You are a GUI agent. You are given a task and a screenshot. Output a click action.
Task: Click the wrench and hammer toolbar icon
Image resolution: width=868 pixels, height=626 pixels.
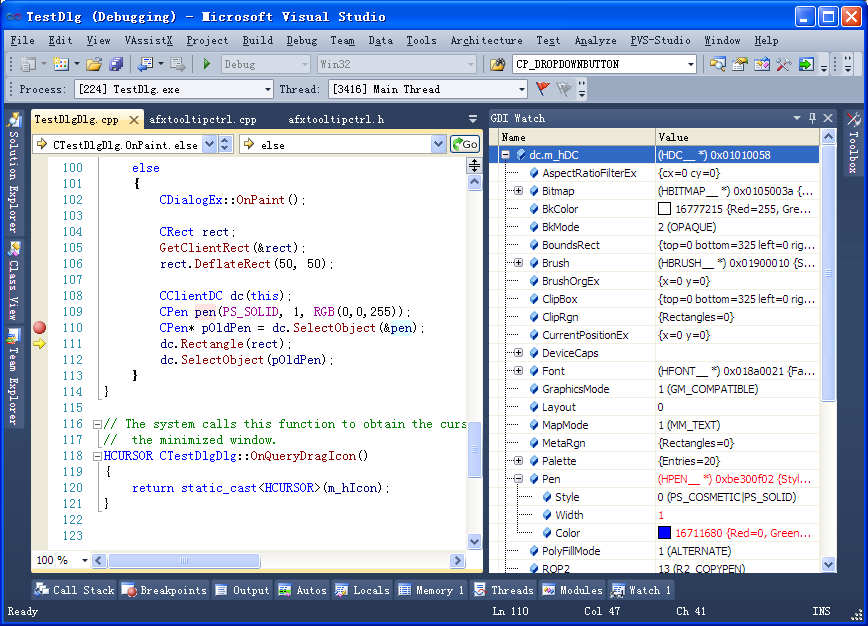click(x=783, y=64)
